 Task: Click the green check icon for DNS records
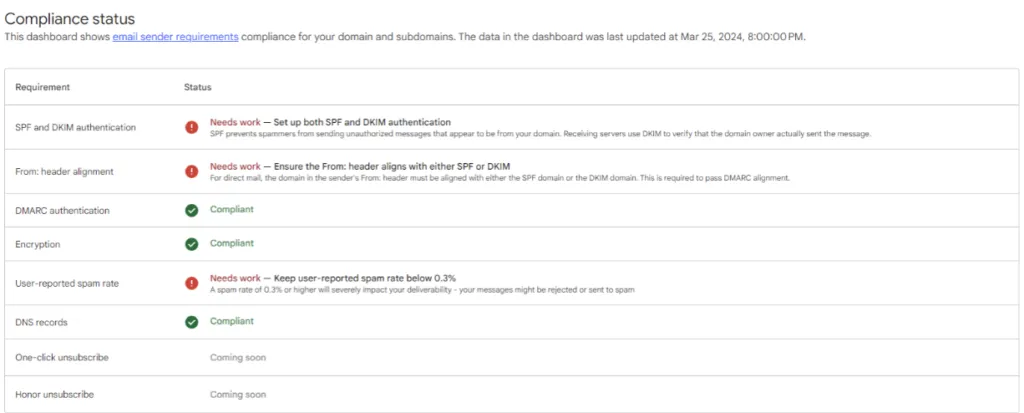pyautogui.click(x=191, y=322)
